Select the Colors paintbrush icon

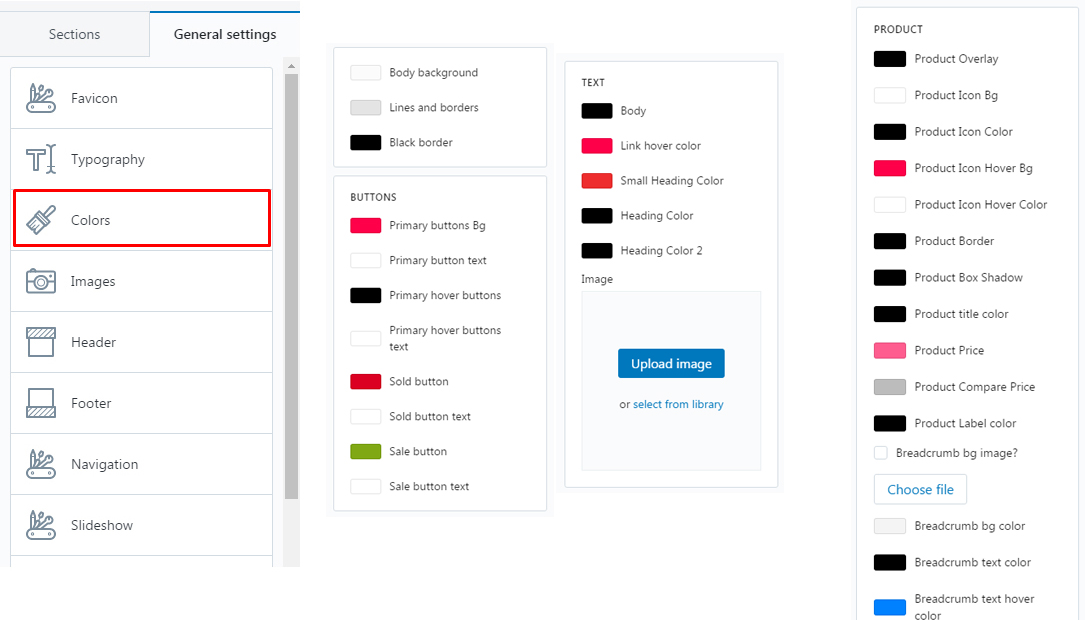tap(41, 220)
